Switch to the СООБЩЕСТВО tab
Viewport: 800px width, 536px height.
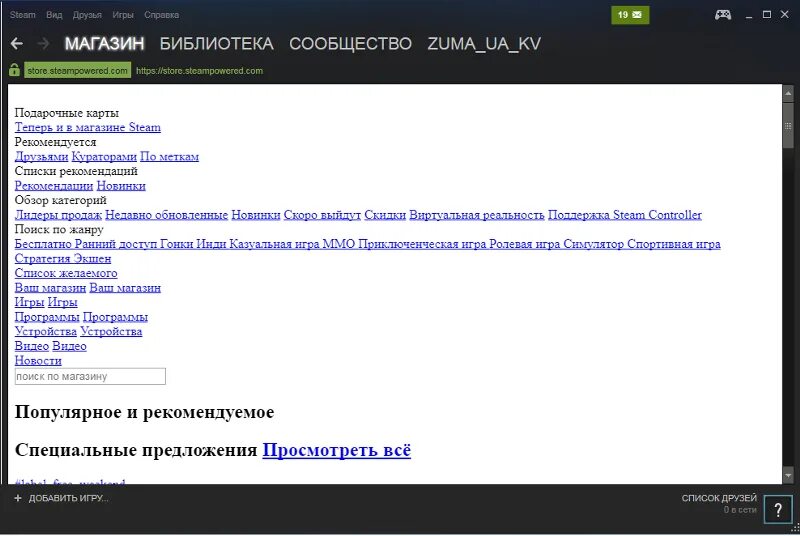click(x=351, y=44)
